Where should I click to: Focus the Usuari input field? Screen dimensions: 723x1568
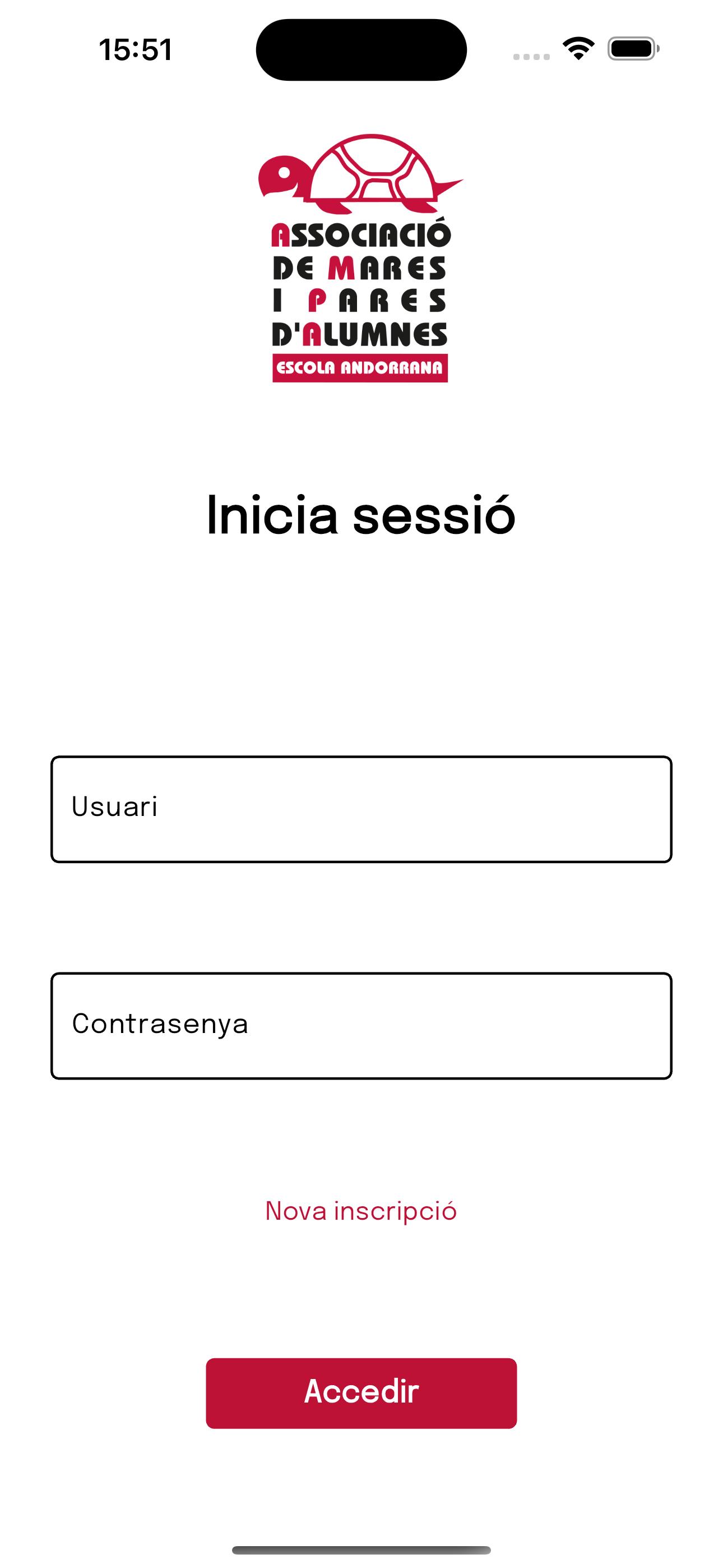click(x=361, y=809)
